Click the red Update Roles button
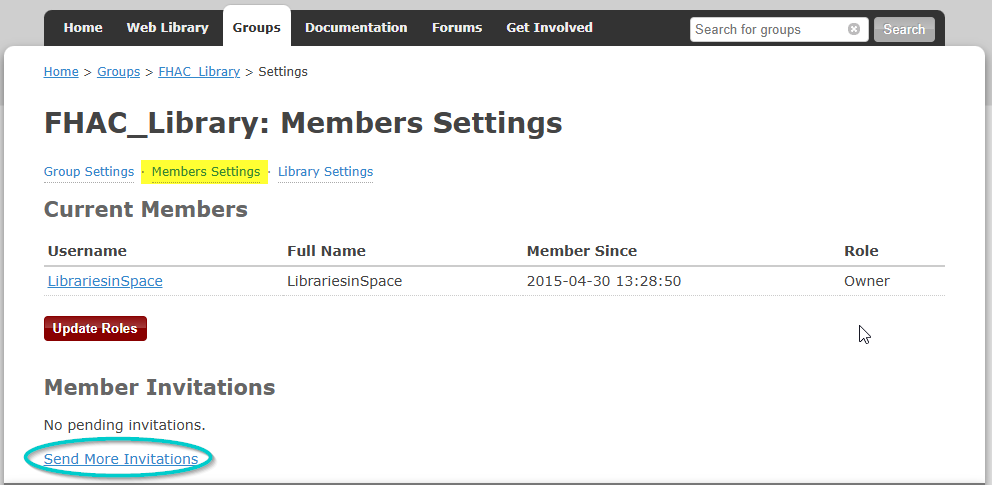This screenshot has width=992, height=485. pos(95,328)
